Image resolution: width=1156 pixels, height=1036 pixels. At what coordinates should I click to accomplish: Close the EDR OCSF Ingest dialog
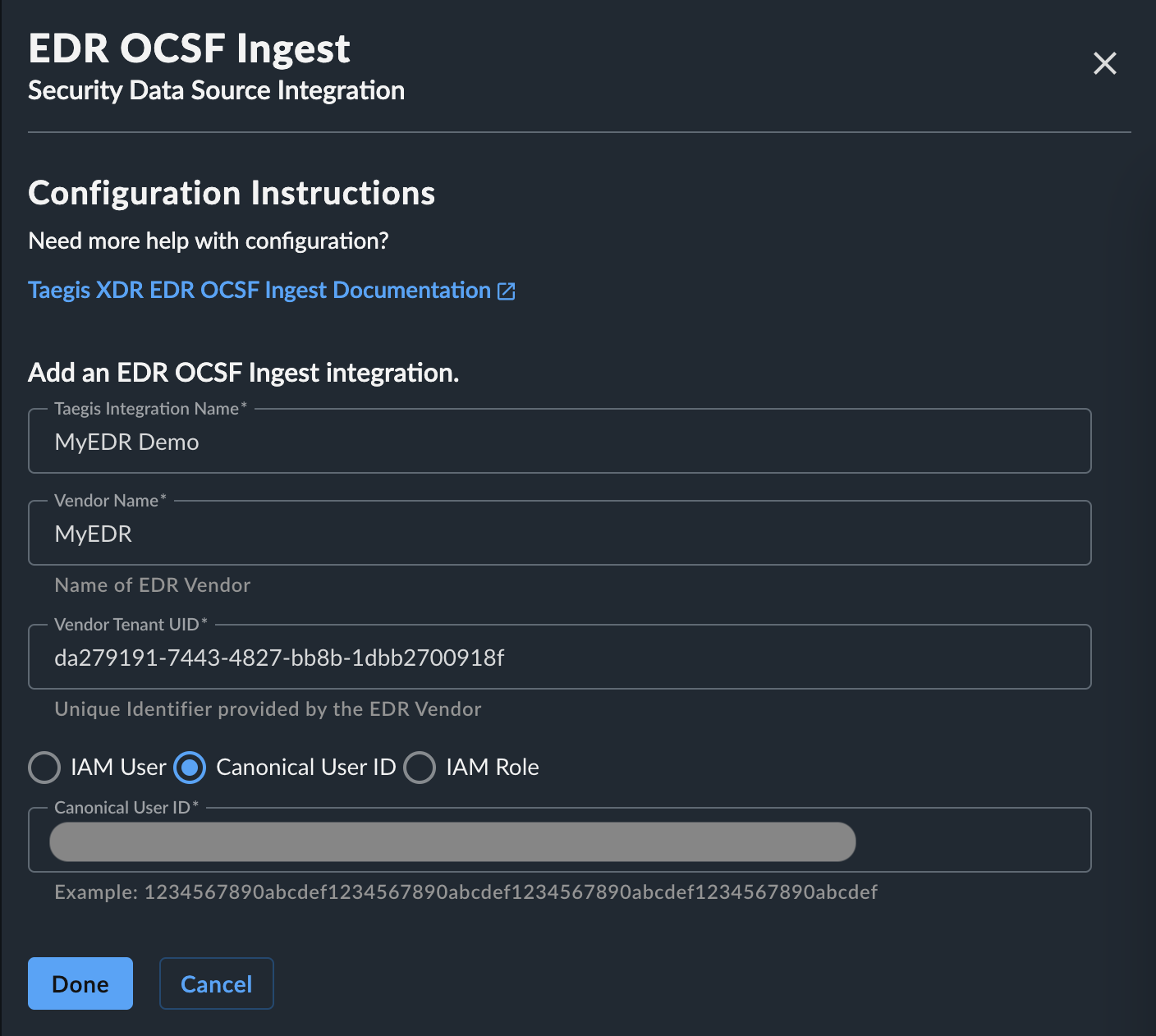(x=1105, y=63)
